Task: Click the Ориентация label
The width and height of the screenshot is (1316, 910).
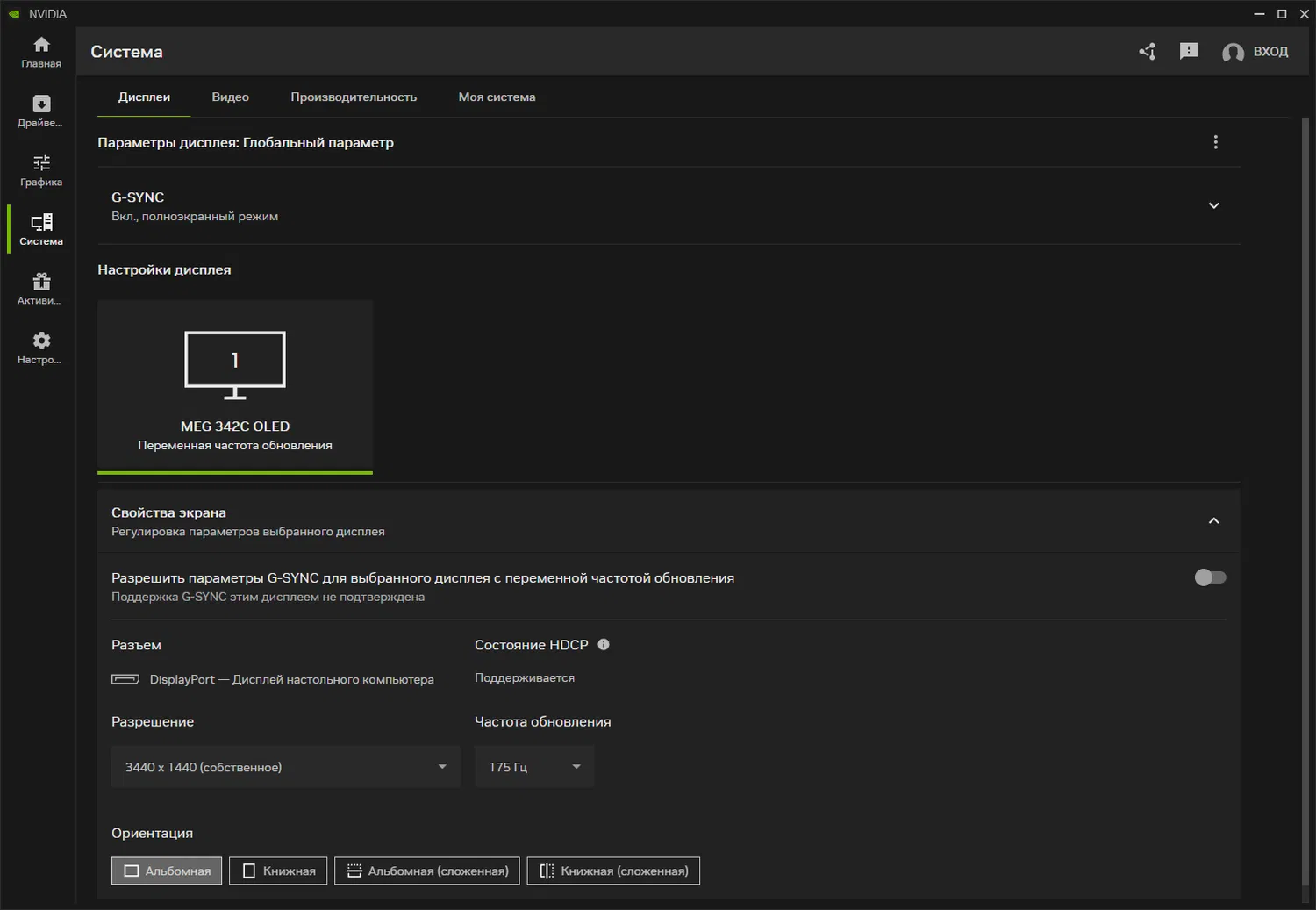Action: coord(152,833)
